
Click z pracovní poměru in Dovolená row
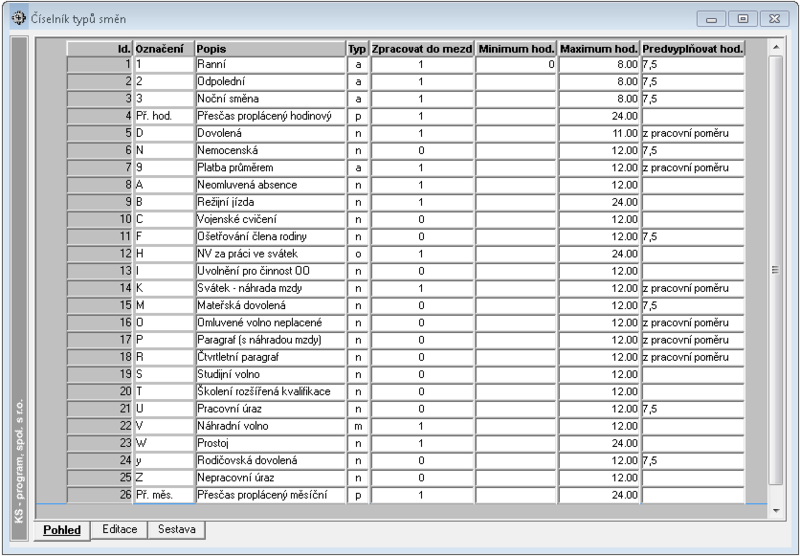click(x=693, y=134)
